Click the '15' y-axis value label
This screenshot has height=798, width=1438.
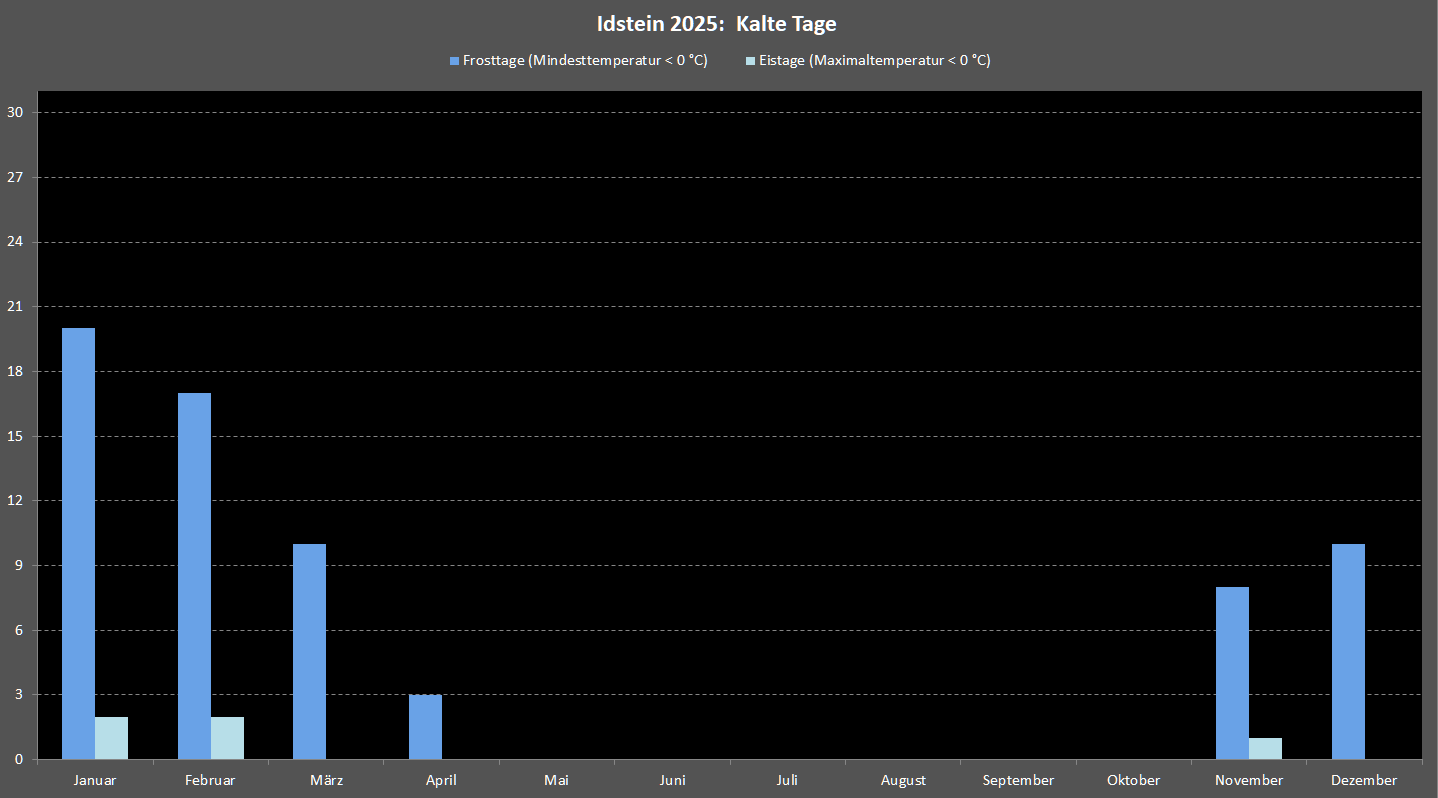point(15,436)
